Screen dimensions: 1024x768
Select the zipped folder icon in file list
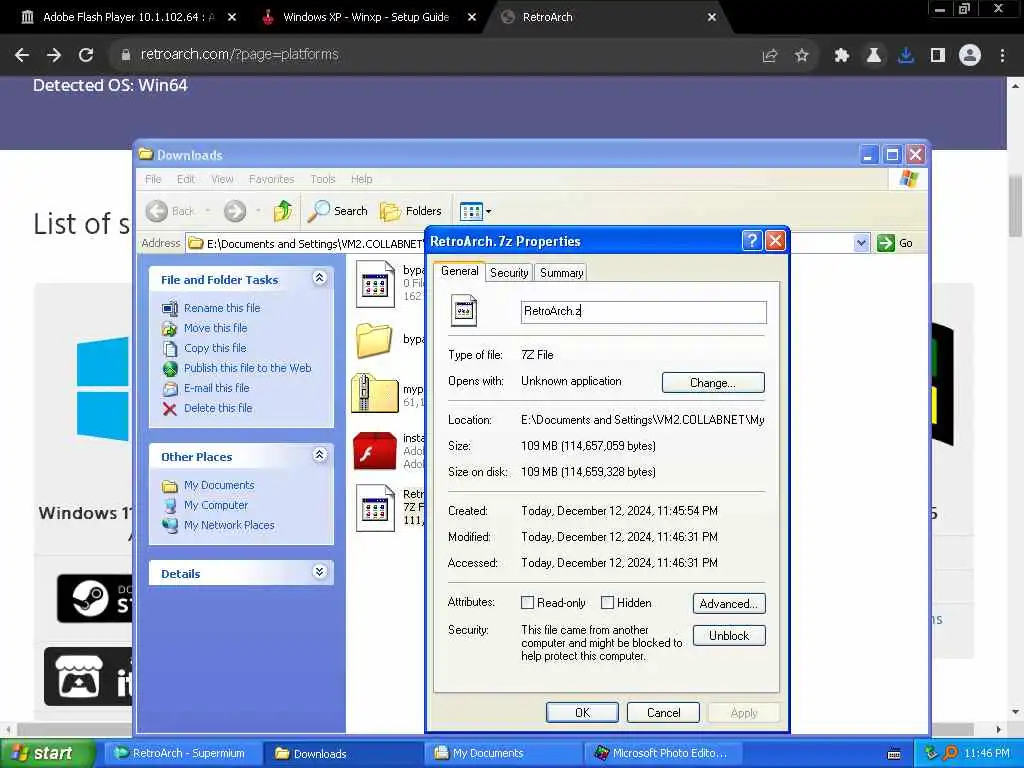pos(375,393)
